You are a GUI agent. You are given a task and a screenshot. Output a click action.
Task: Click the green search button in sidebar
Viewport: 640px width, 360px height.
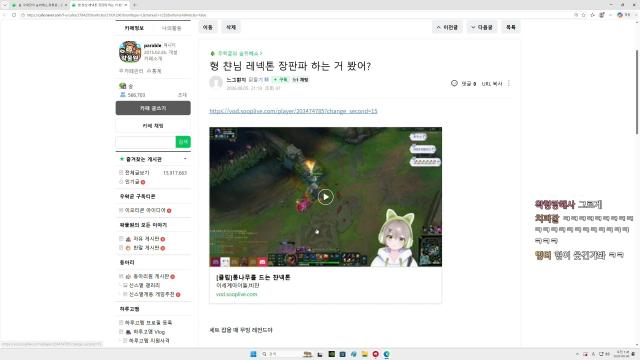[x=183, y=142]
